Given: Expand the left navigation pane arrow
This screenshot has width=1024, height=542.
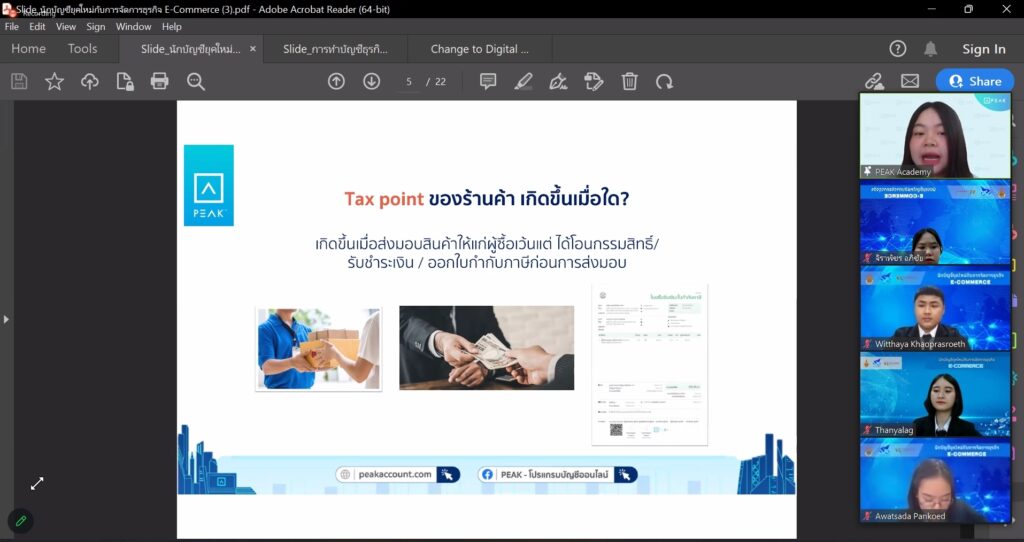Looking at the screenshot, I should click(x=6, y=319).
